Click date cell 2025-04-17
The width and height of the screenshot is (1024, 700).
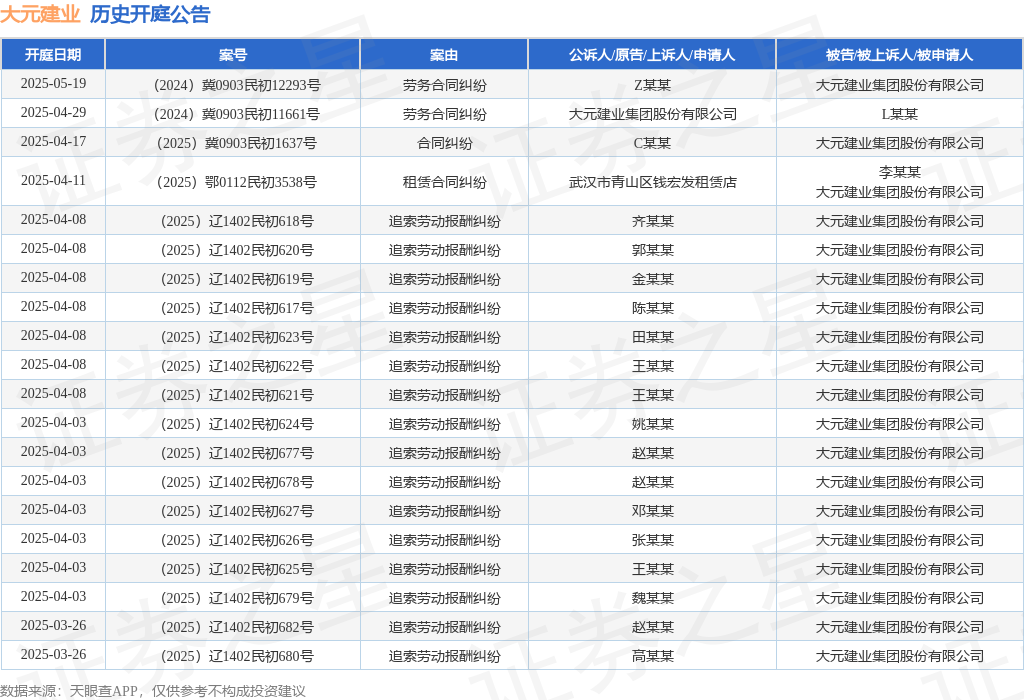(53, 141)
